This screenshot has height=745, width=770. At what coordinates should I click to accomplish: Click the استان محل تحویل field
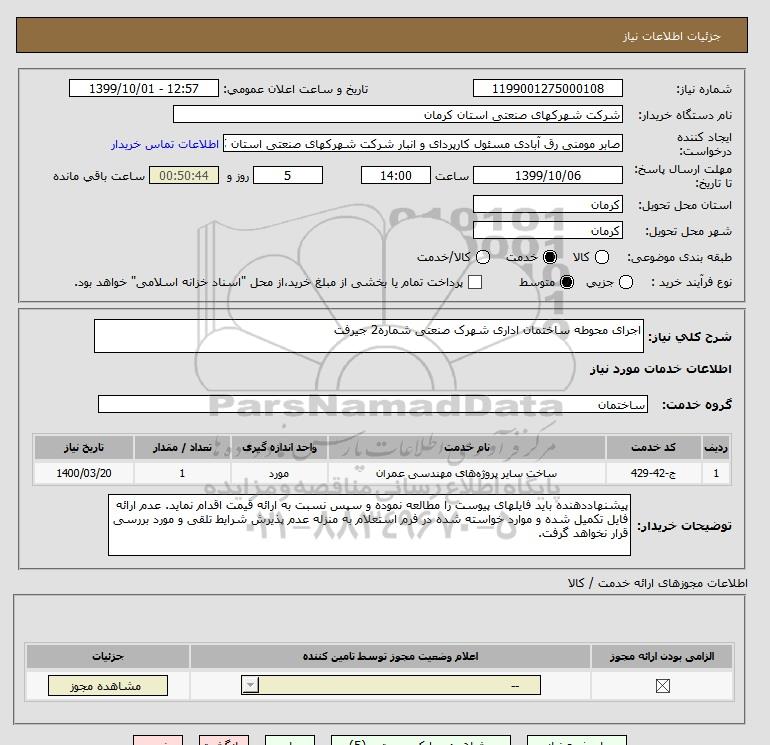(x=548, y=204)
